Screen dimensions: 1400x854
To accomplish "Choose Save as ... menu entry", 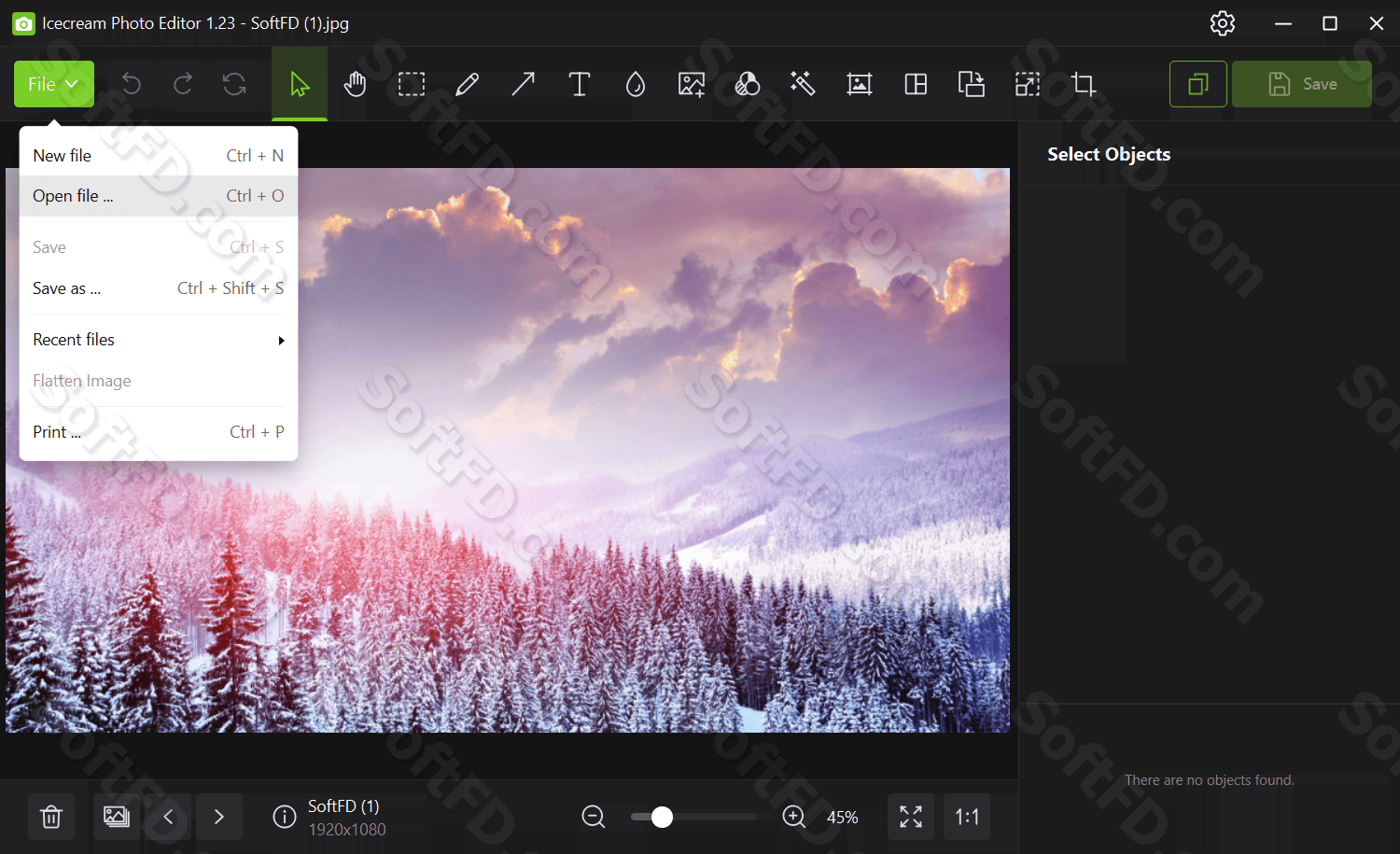I will [159, 288].
